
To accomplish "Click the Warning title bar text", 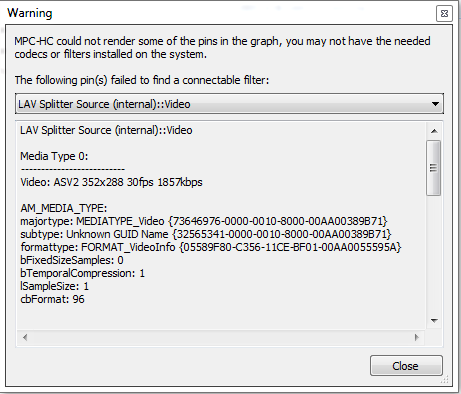I will coord(30,13).
